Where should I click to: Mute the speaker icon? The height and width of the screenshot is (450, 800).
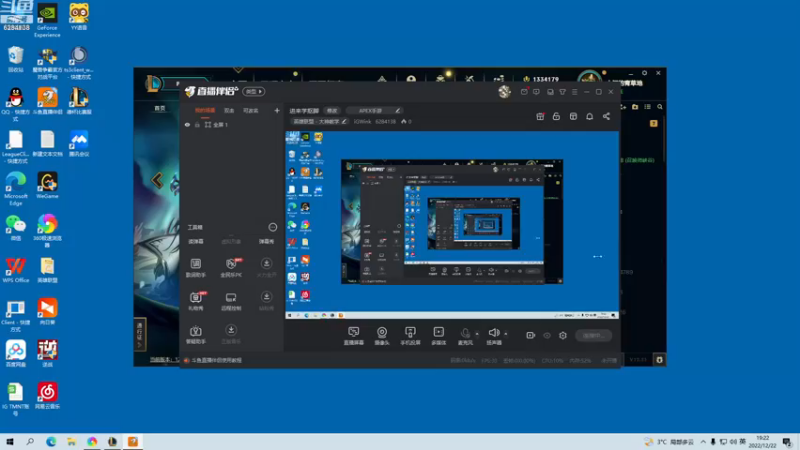[x=493, y=333]
